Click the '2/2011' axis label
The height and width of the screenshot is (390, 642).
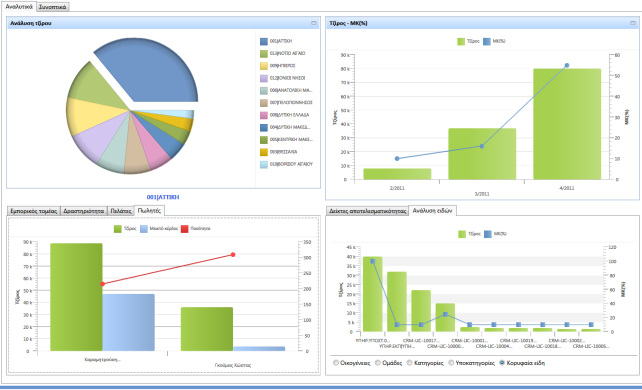397,188
